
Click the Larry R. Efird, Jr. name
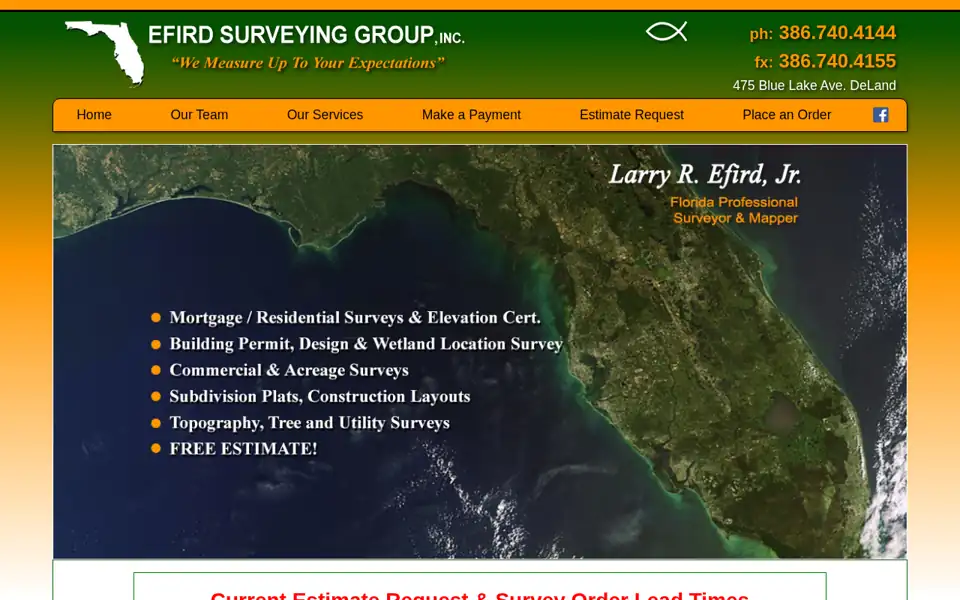[x=705, y=175]
